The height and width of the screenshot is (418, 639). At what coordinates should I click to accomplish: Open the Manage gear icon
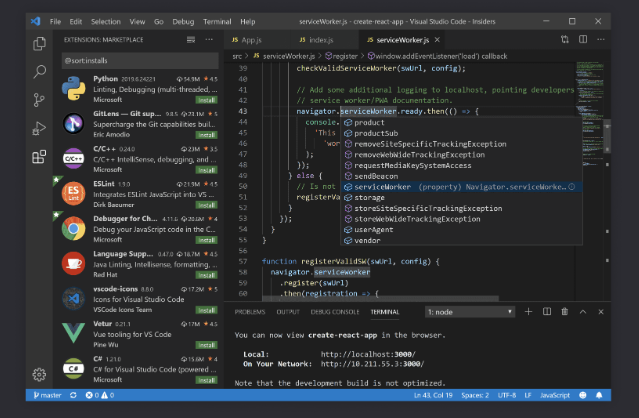point(39,374)
